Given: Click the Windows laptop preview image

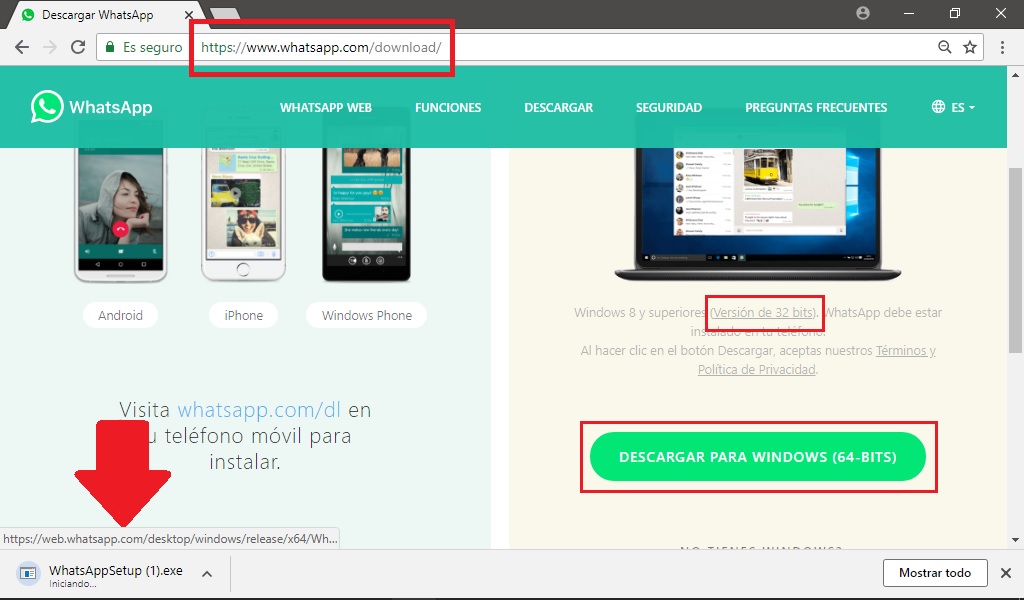Looking at the screenshot, I should [x=758, y=212].
